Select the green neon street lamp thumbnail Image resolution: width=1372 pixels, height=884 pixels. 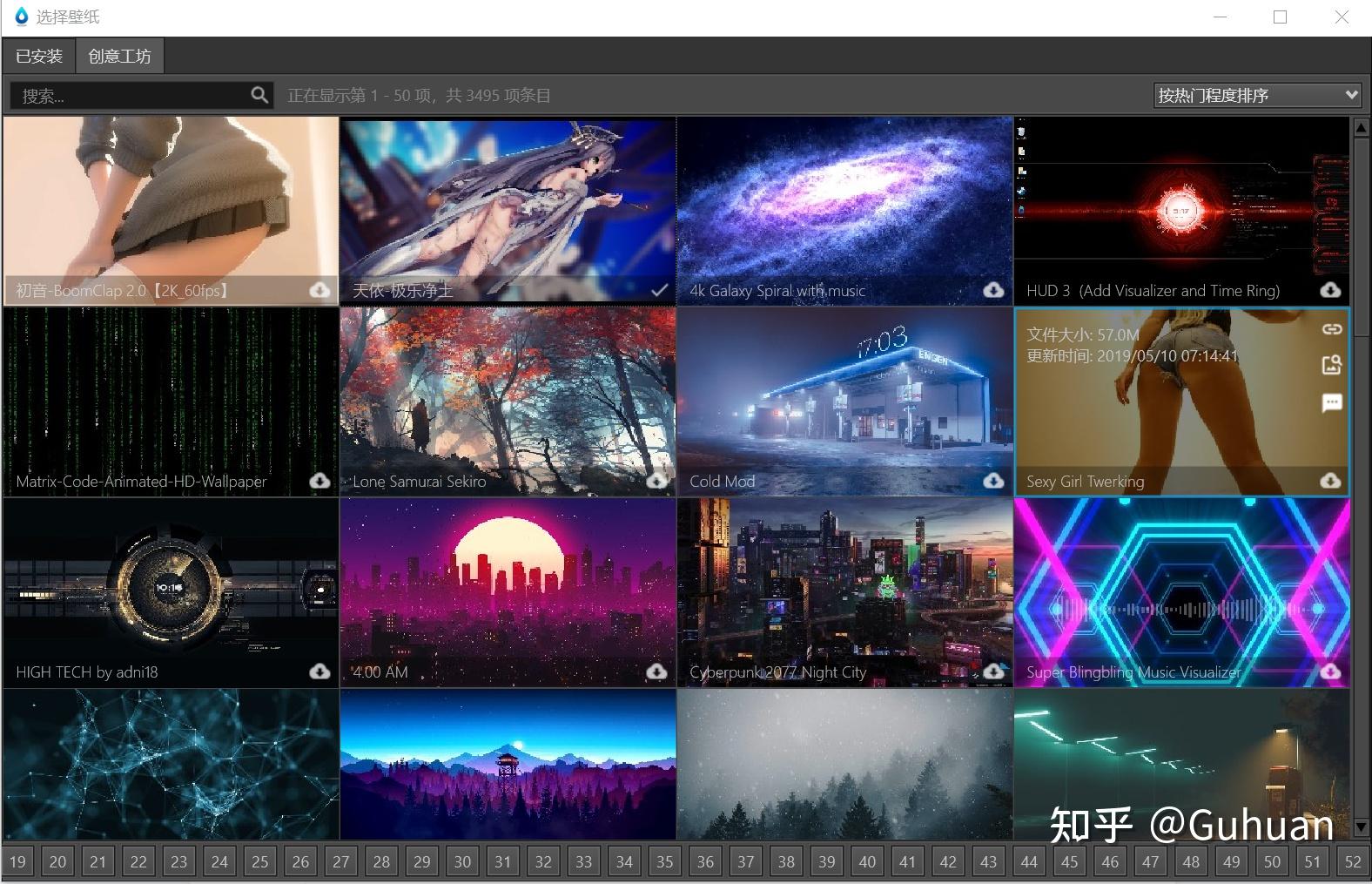[1181, 764]
